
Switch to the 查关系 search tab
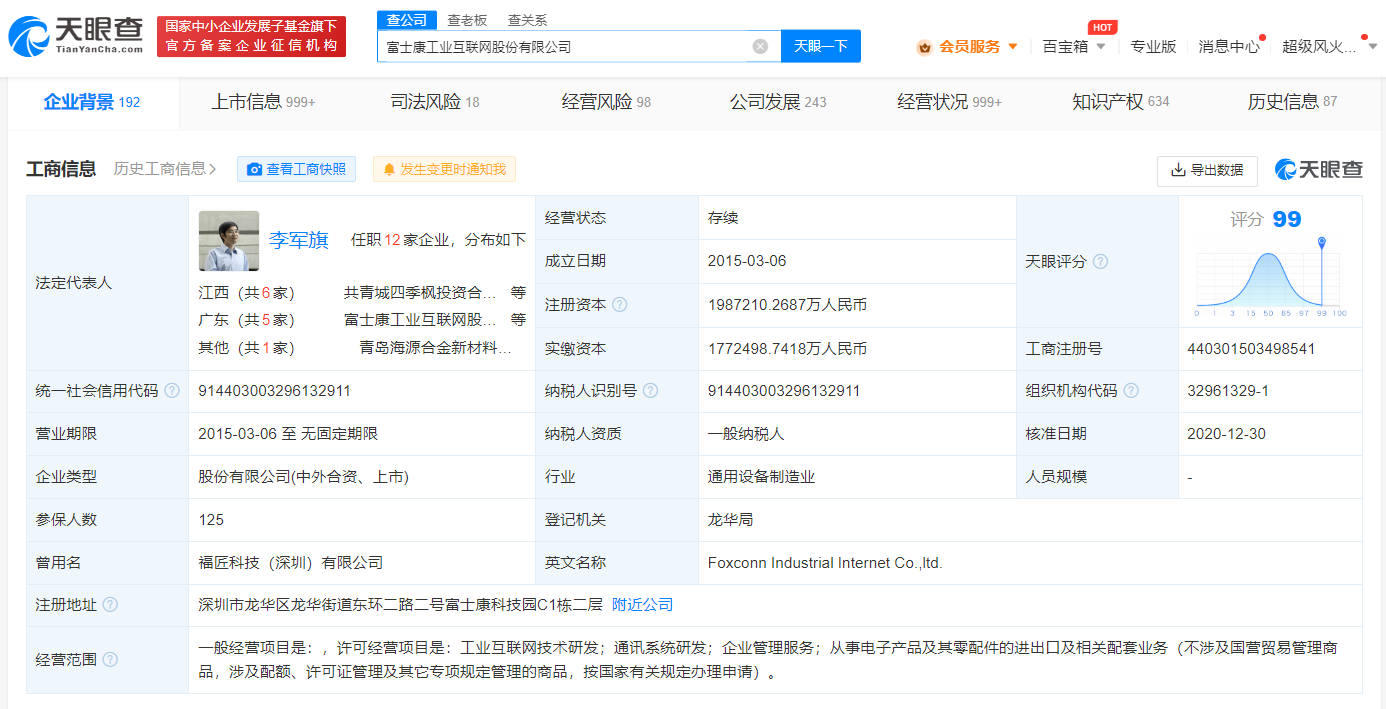coord(527,20)
